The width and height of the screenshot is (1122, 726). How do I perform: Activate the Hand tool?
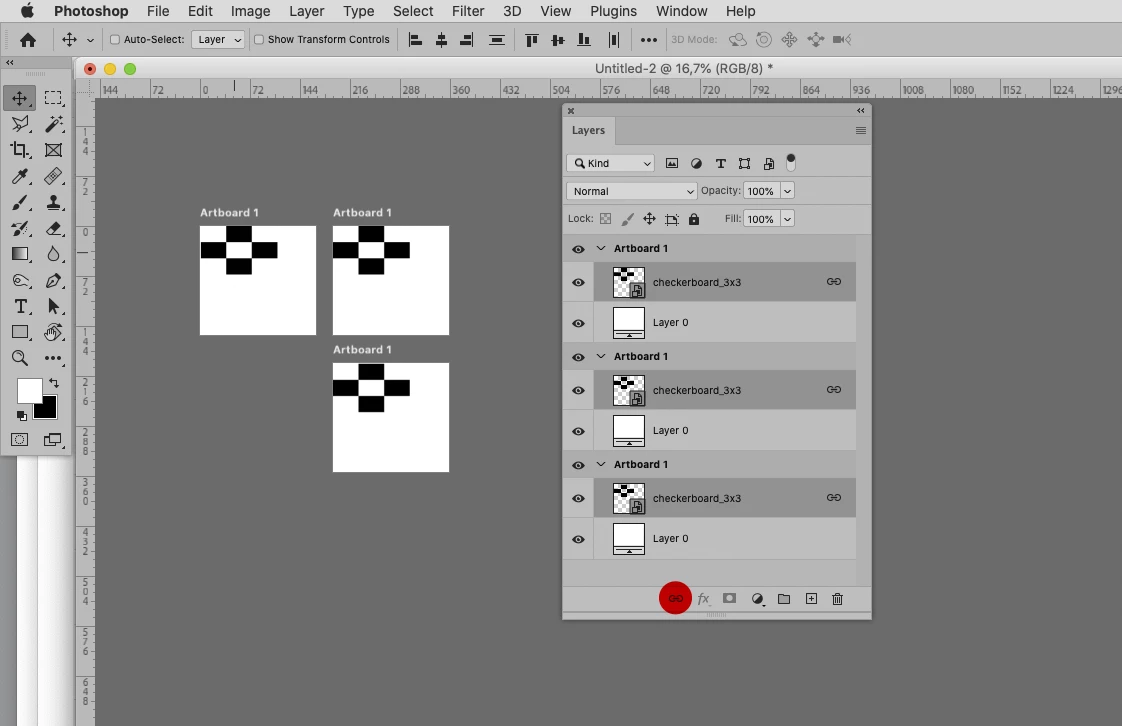pyautogui.click(x=53, y=332)
